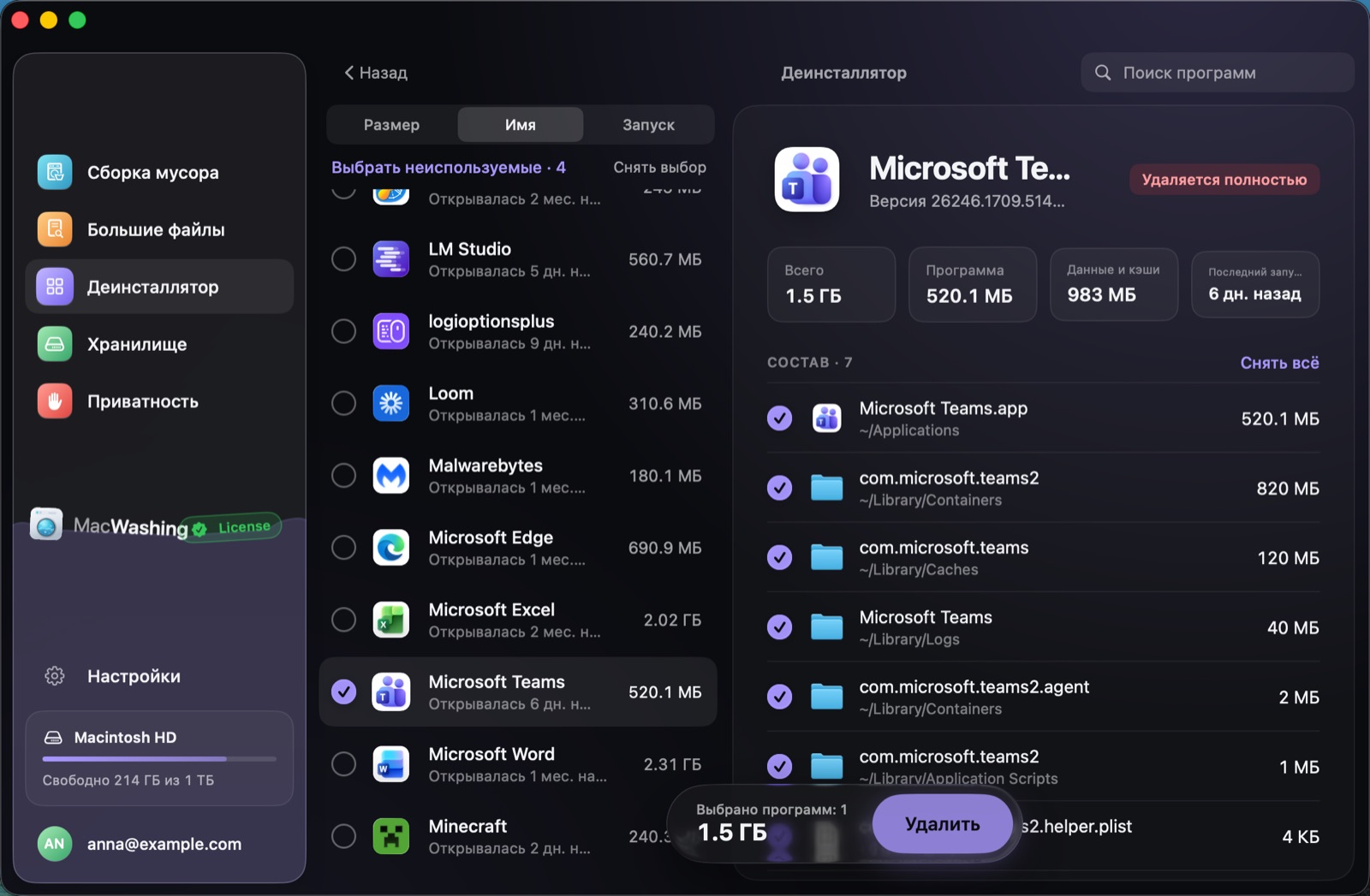Image resolution: width=1370 pixels, height=896 pixels.
Task: Open the Сборка мусора sidebar icon
Action: 55,172
